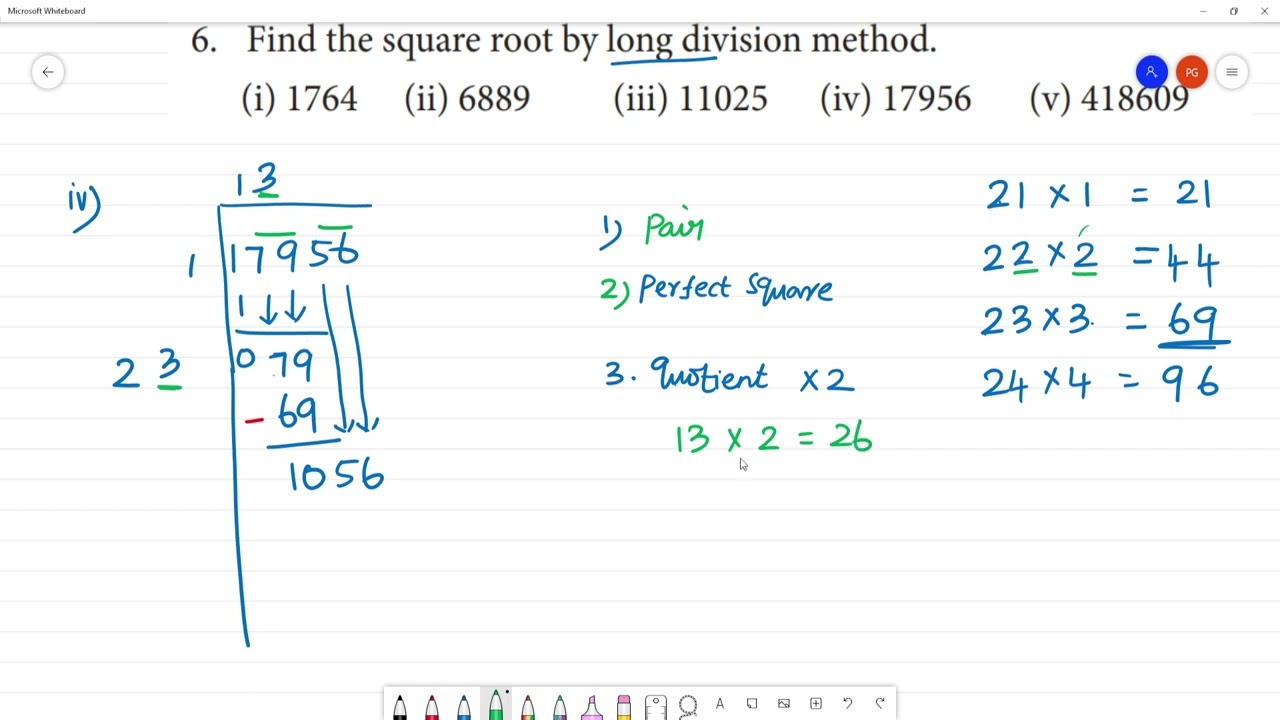Image resolution: width=1280 pixels, height=720 pixels.
Task: Toggle the ruler tool
Action: pos(656,706)
